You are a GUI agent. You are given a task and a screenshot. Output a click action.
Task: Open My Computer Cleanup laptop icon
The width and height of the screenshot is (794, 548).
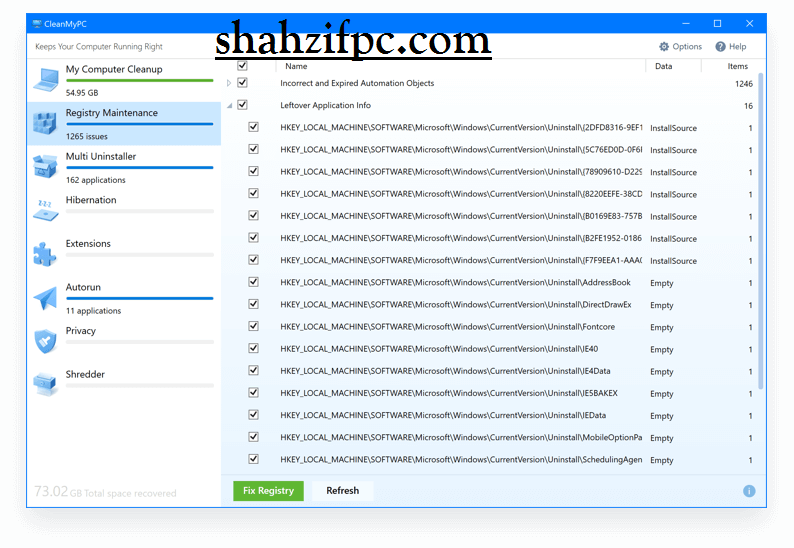coord(46,79)
